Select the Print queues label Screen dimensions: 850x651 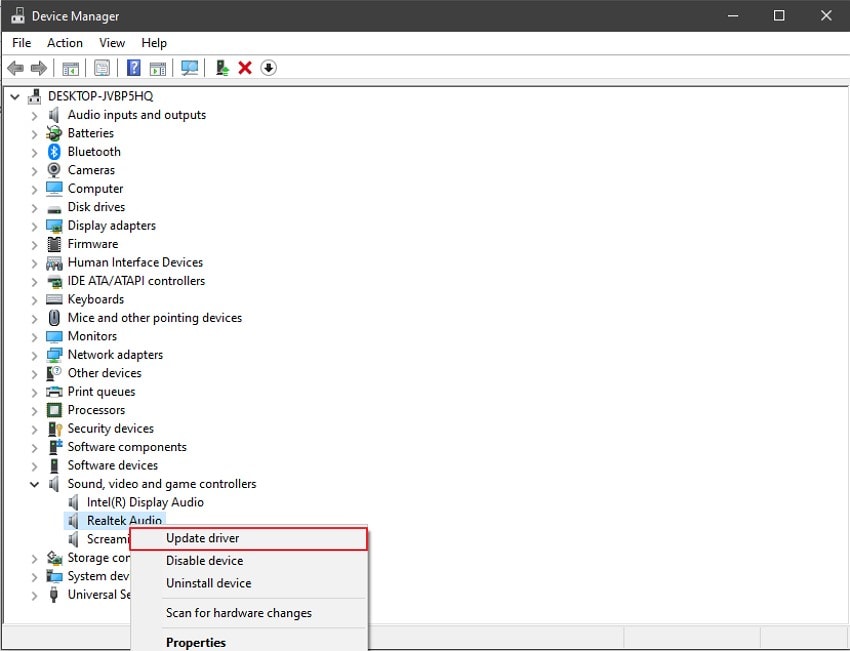coord(101,392)
